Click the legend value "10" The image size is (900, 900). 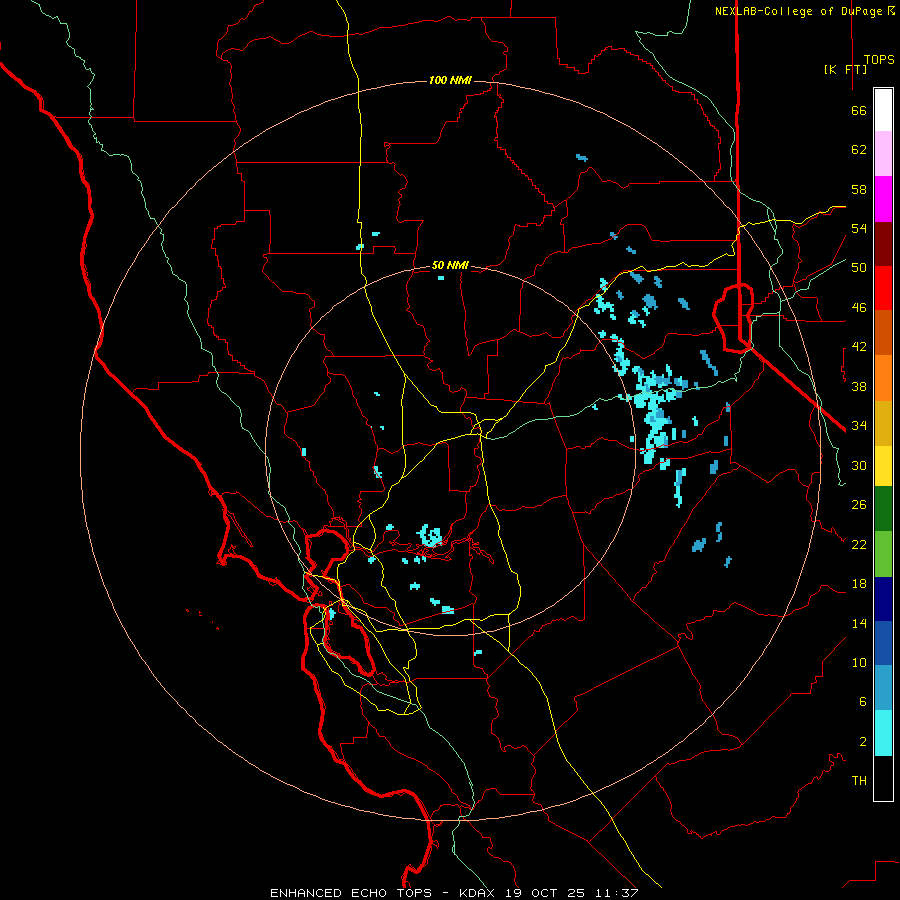click(859, 662)
